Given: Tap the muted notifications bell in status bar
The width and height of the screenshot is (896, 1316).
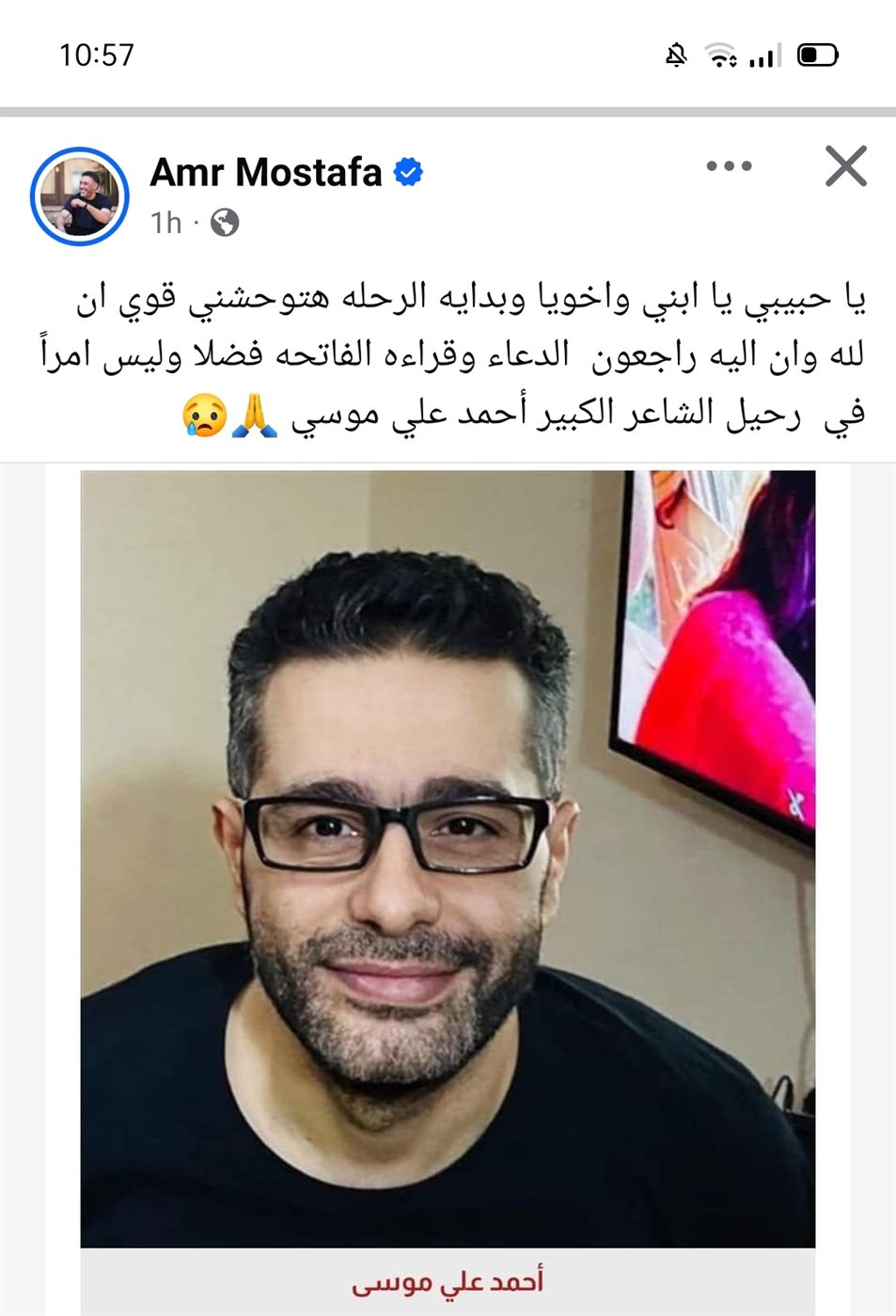Looking at the screenshot, I should 676,55.
